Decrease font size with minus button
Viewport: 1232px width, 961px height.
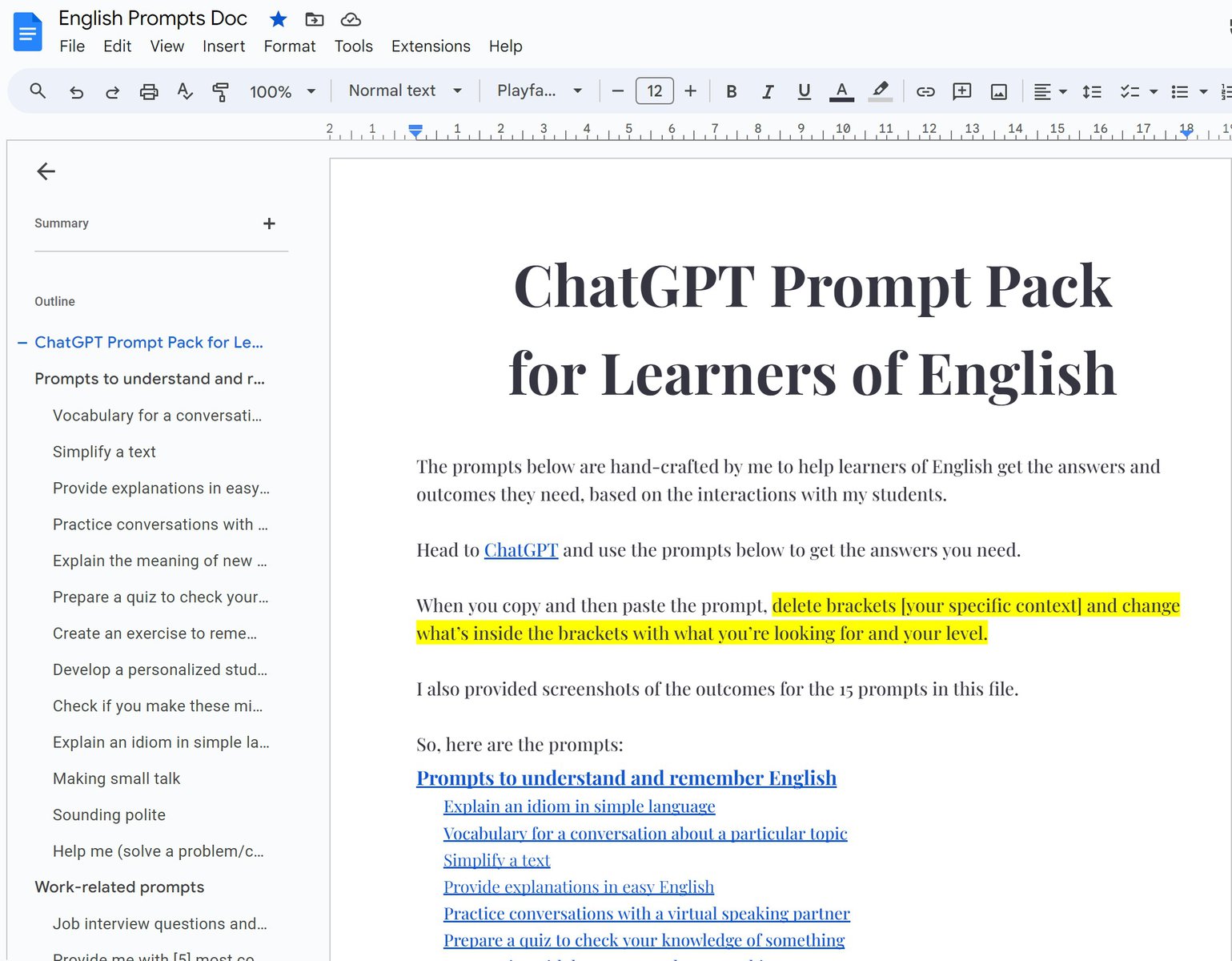pos(617,91)
